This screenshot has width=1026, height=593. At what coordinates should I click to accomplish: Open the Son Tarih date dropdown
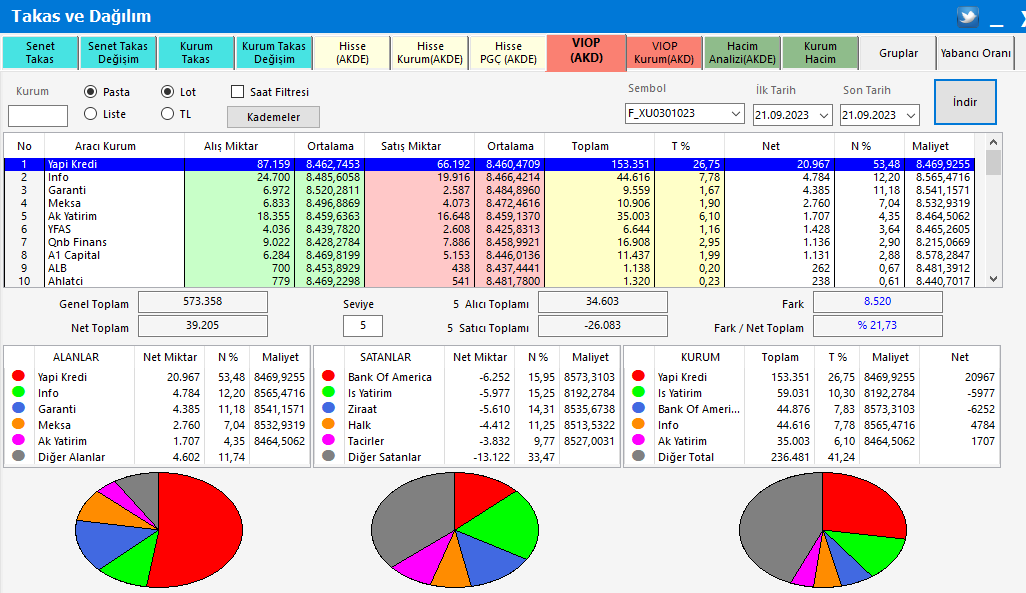(911, 115)
